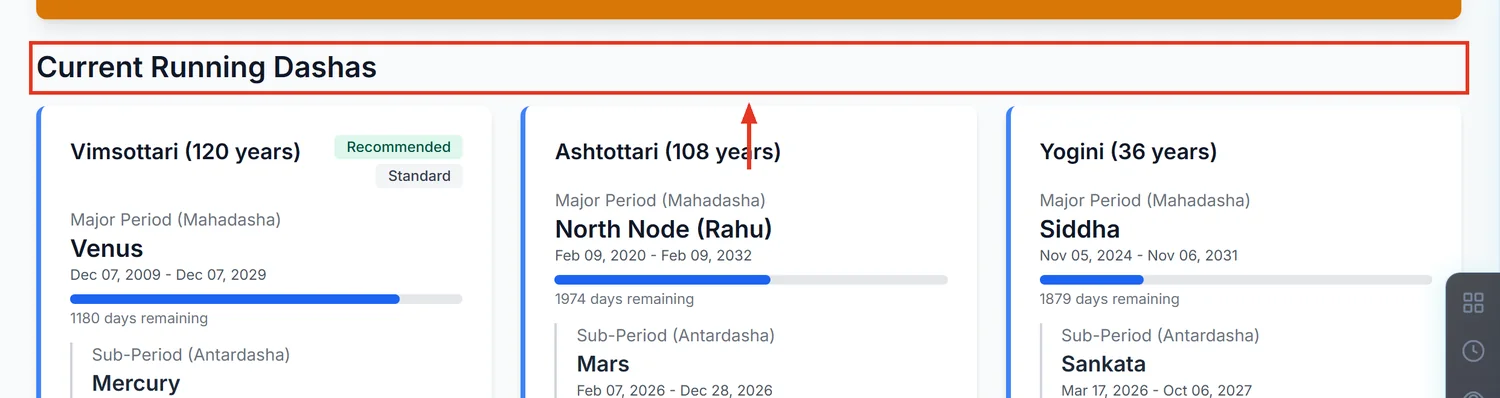Viewport: 1500px width, 398px height.
Task: Select the Mercury sub-period entry
Action: click(136, 383)
